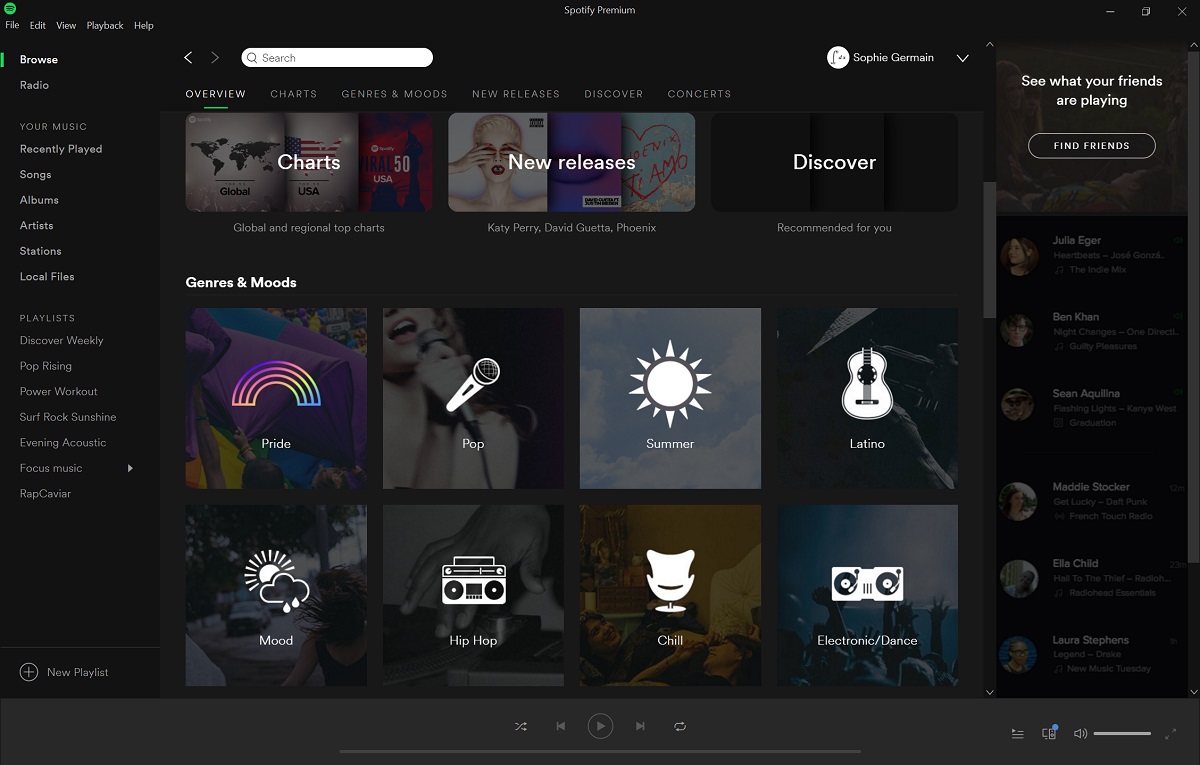1200x765 pixels.
Task: Toggle shuffle playback
Action: 520,726
